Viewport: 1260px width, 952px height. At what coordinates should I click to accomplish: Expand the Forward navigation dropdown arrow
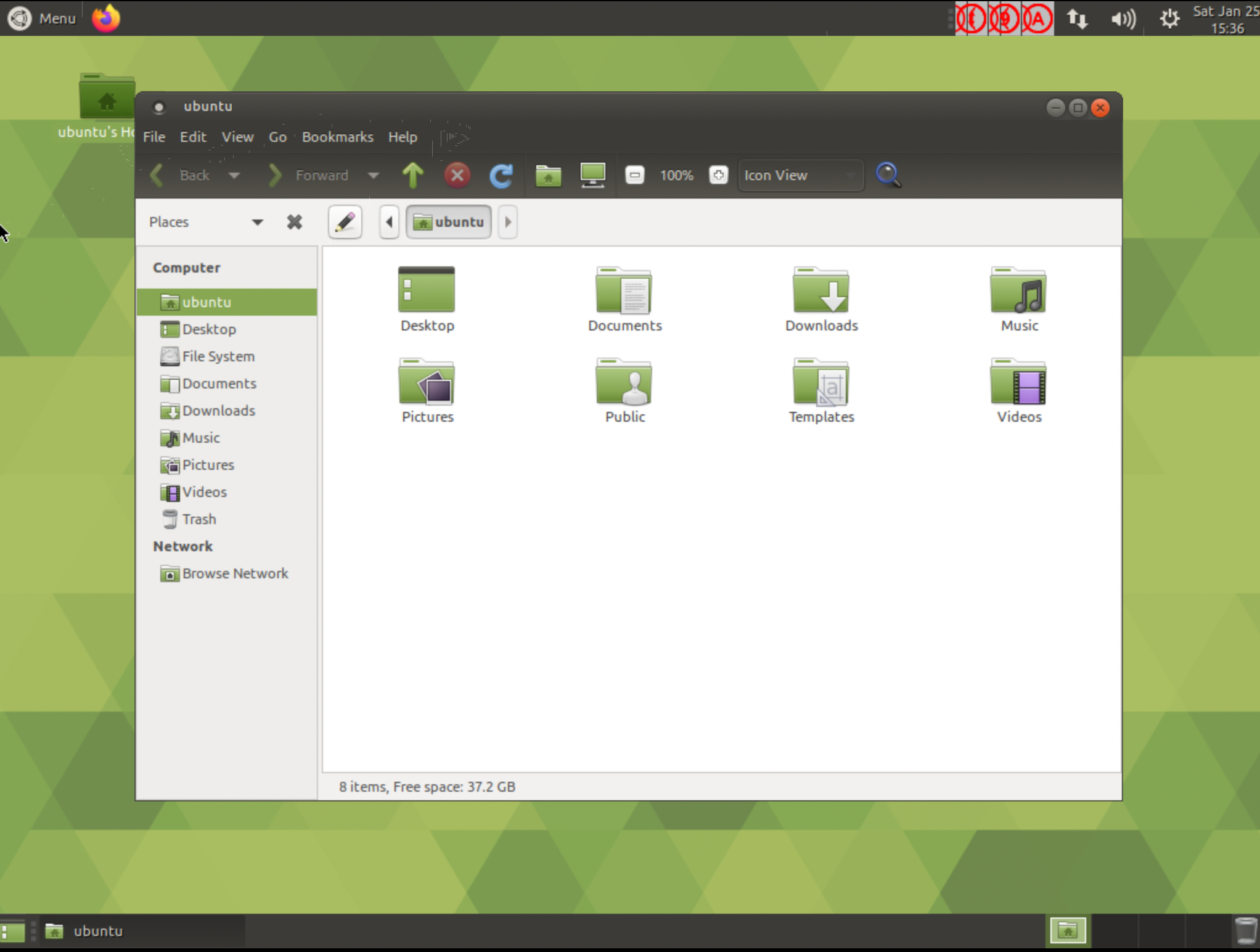click(373, 175)
